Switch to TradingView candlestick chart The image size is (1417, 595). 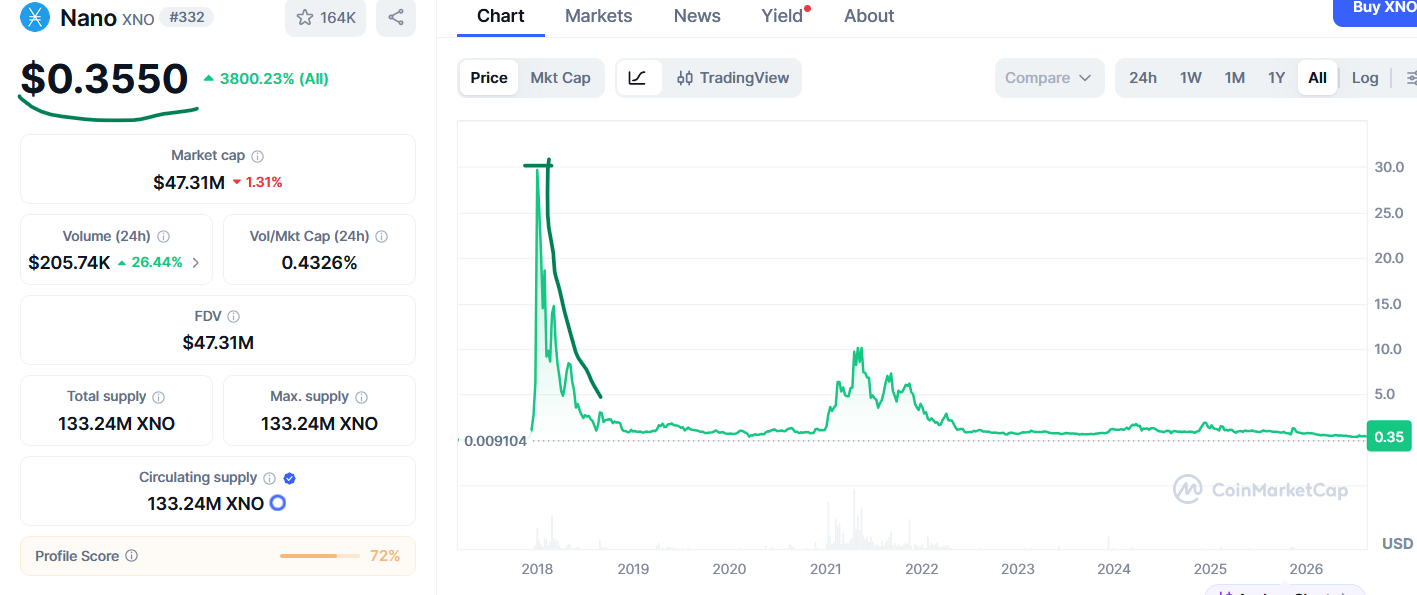pos(732,78)
